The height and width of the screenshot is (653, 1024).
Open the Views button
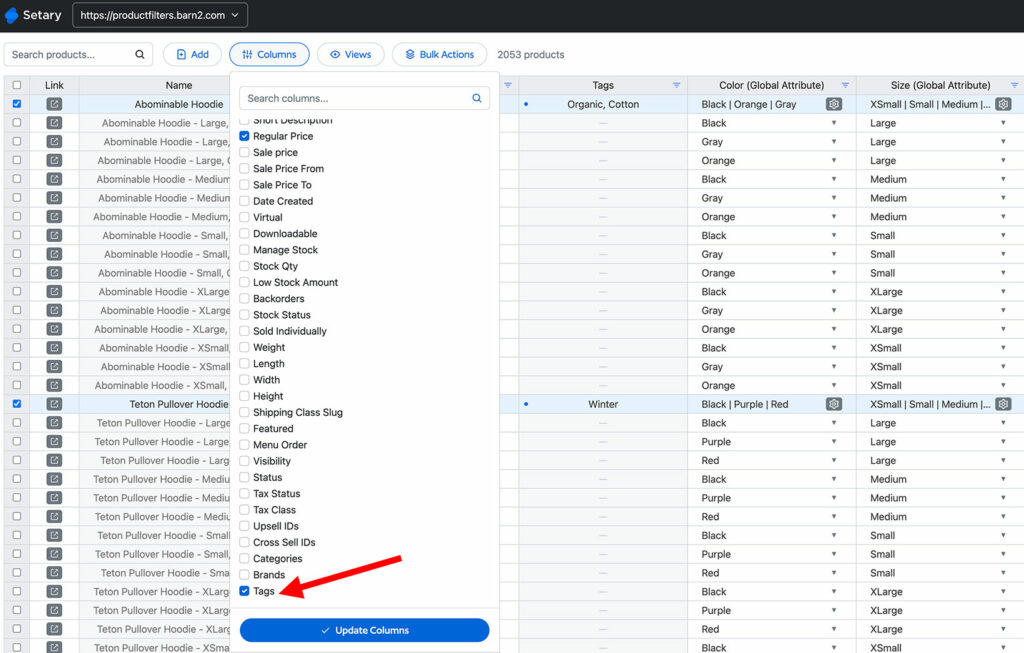tap(350, 54)
